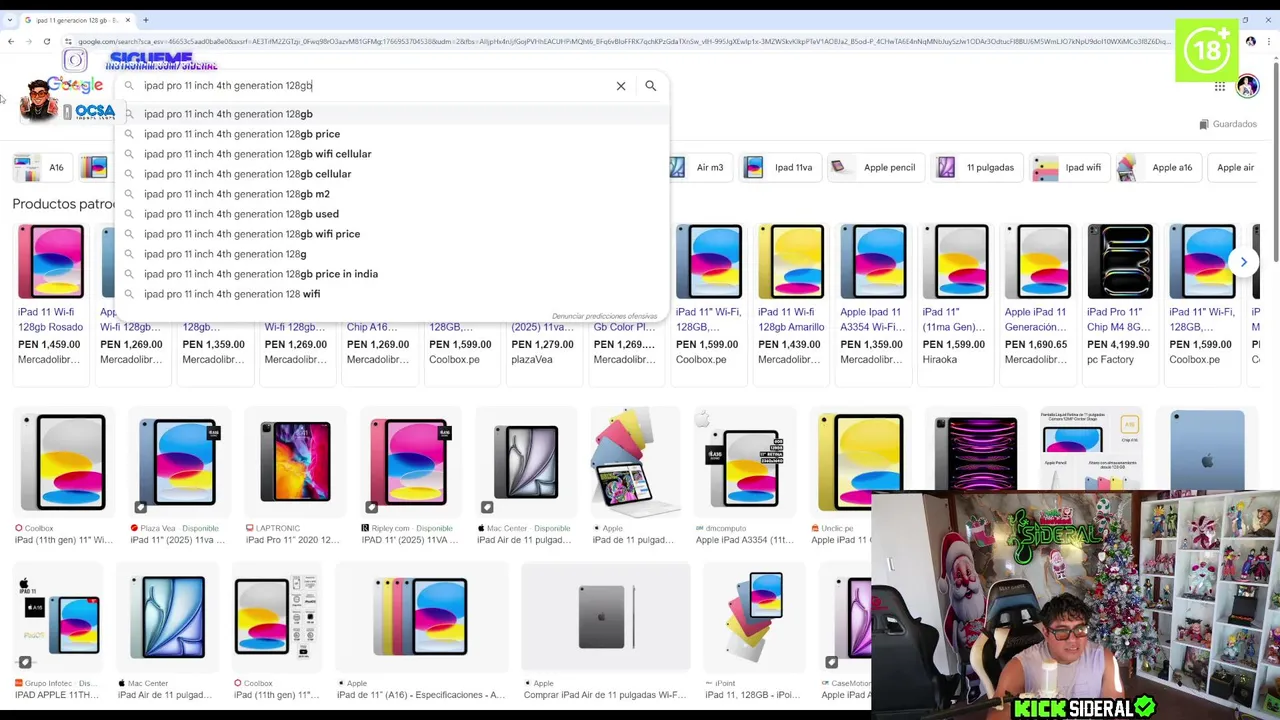The image size is (1280, 720).
Task: Select the Apple a16 filter chip
Action: pos(1158,167)
